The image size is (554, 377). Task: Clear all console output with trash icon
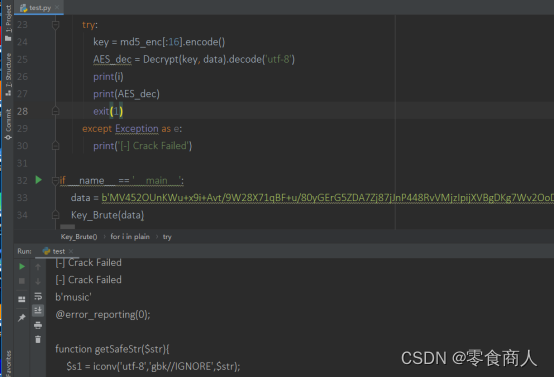[x=38, y=340]
